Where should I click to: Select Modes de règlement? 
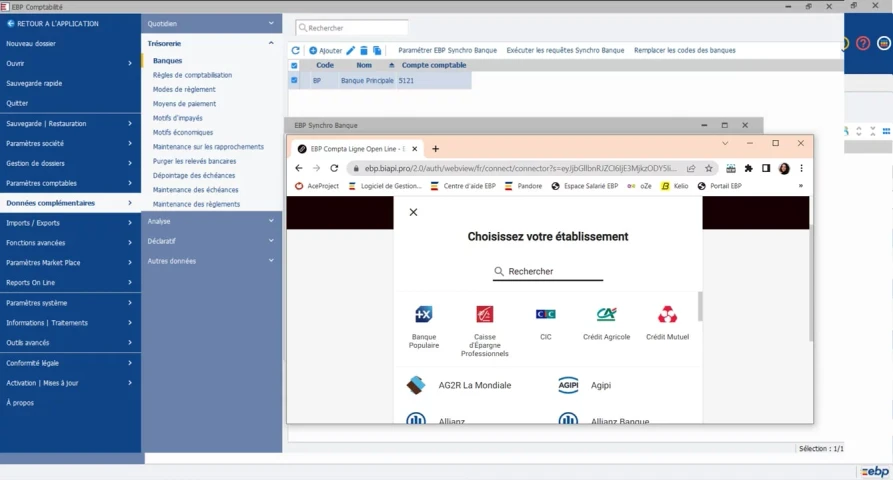[184, 89]
